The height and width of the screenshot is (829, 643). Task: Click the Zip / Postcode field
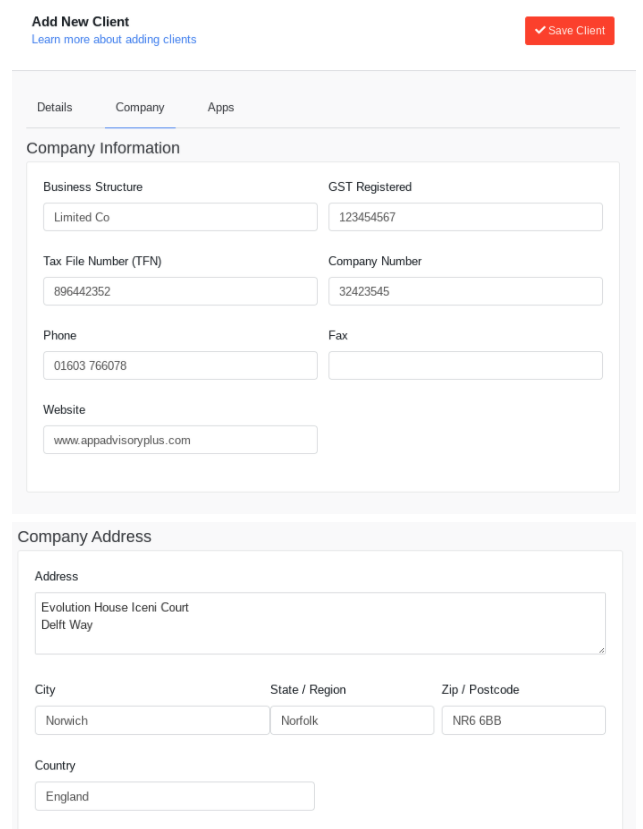[523, 720]
